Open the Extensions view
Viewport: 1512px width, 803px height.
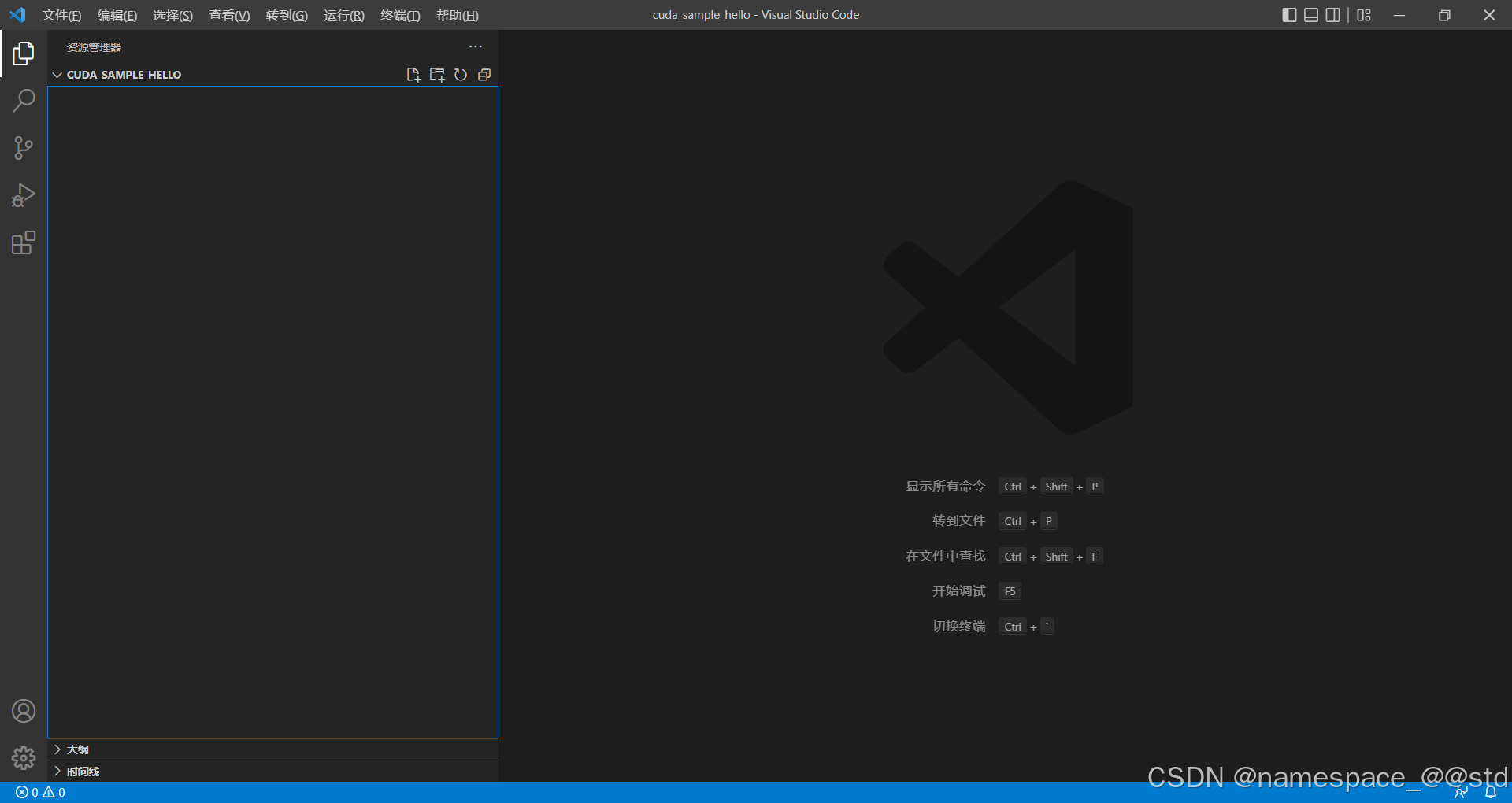click(24, 242)
